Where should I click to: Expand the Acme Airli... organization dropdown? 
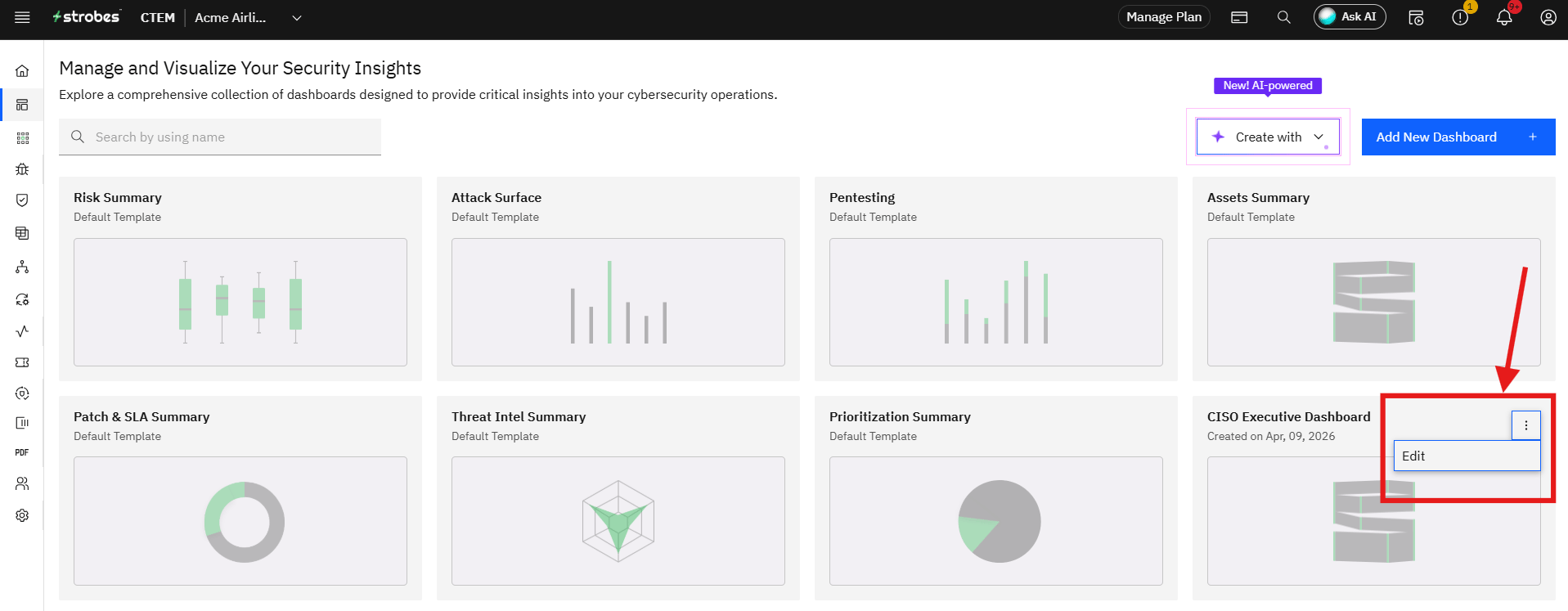pyautogui.click(x=297, y=18)
